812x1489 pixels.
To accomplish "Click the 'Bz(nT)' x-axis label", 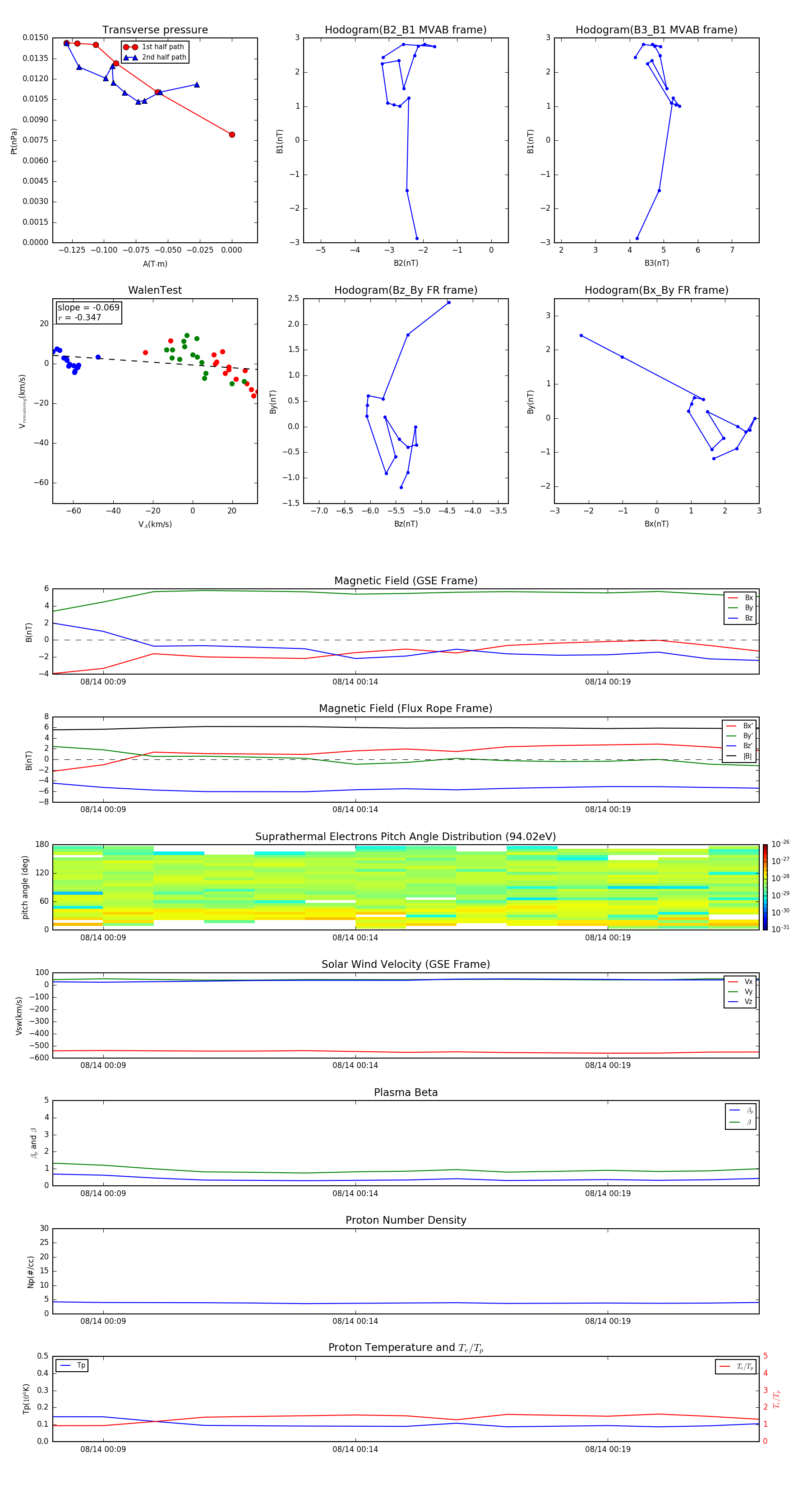I will (406, 524).
